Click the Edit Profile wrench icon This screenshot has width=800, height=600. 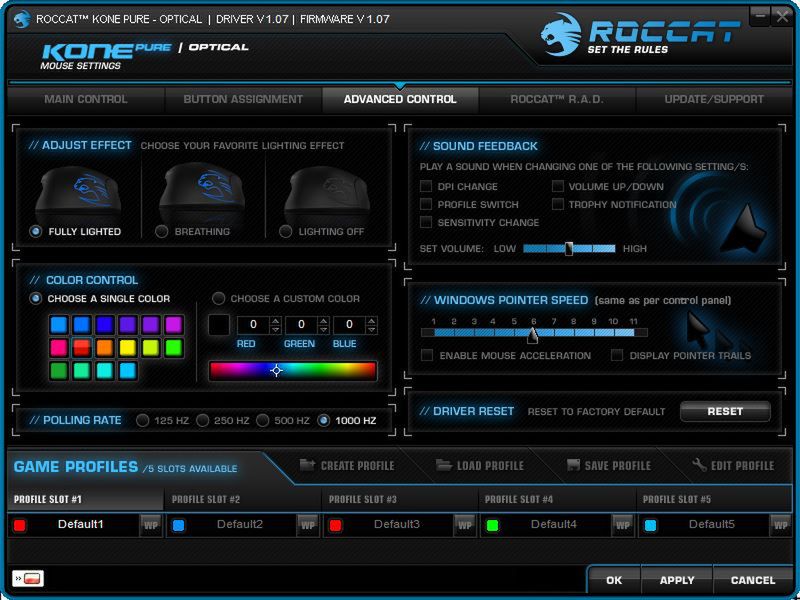pyautogui.click(x=699, y=465)
